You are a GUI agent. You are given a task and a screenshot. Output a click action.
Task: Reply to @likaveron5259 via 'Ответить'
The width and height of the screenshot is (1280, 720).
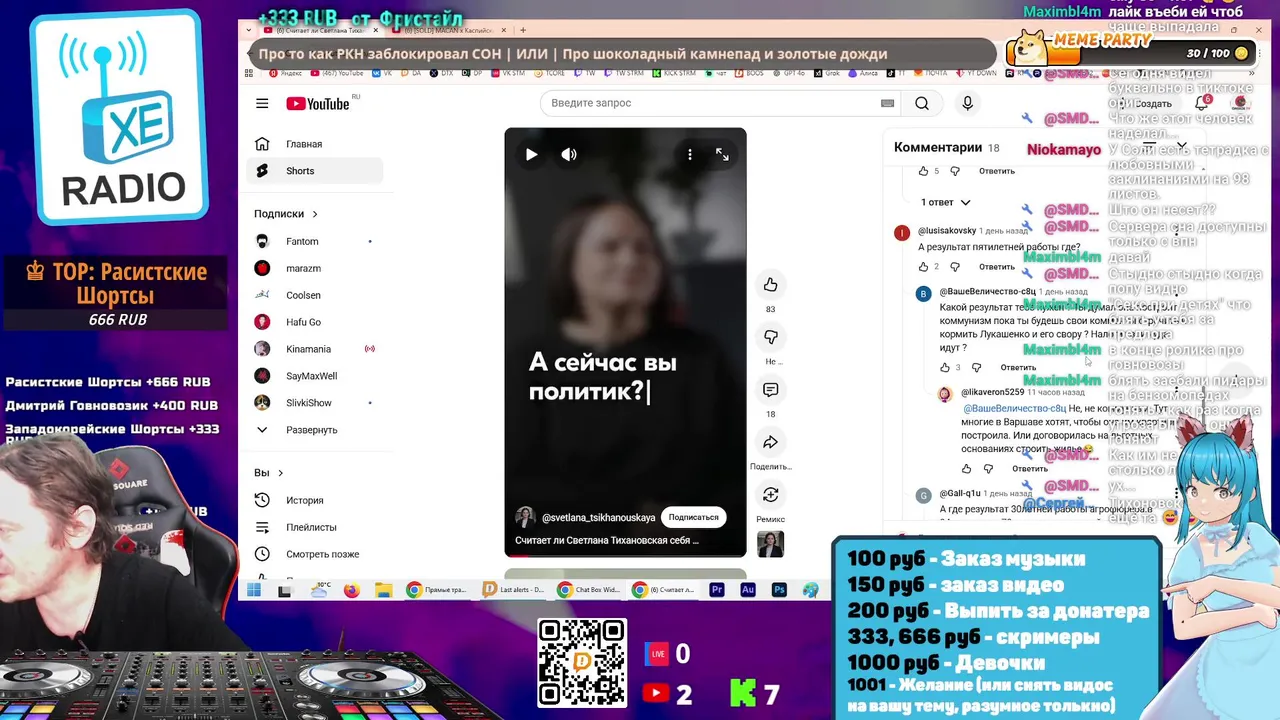pos(1029,469)
